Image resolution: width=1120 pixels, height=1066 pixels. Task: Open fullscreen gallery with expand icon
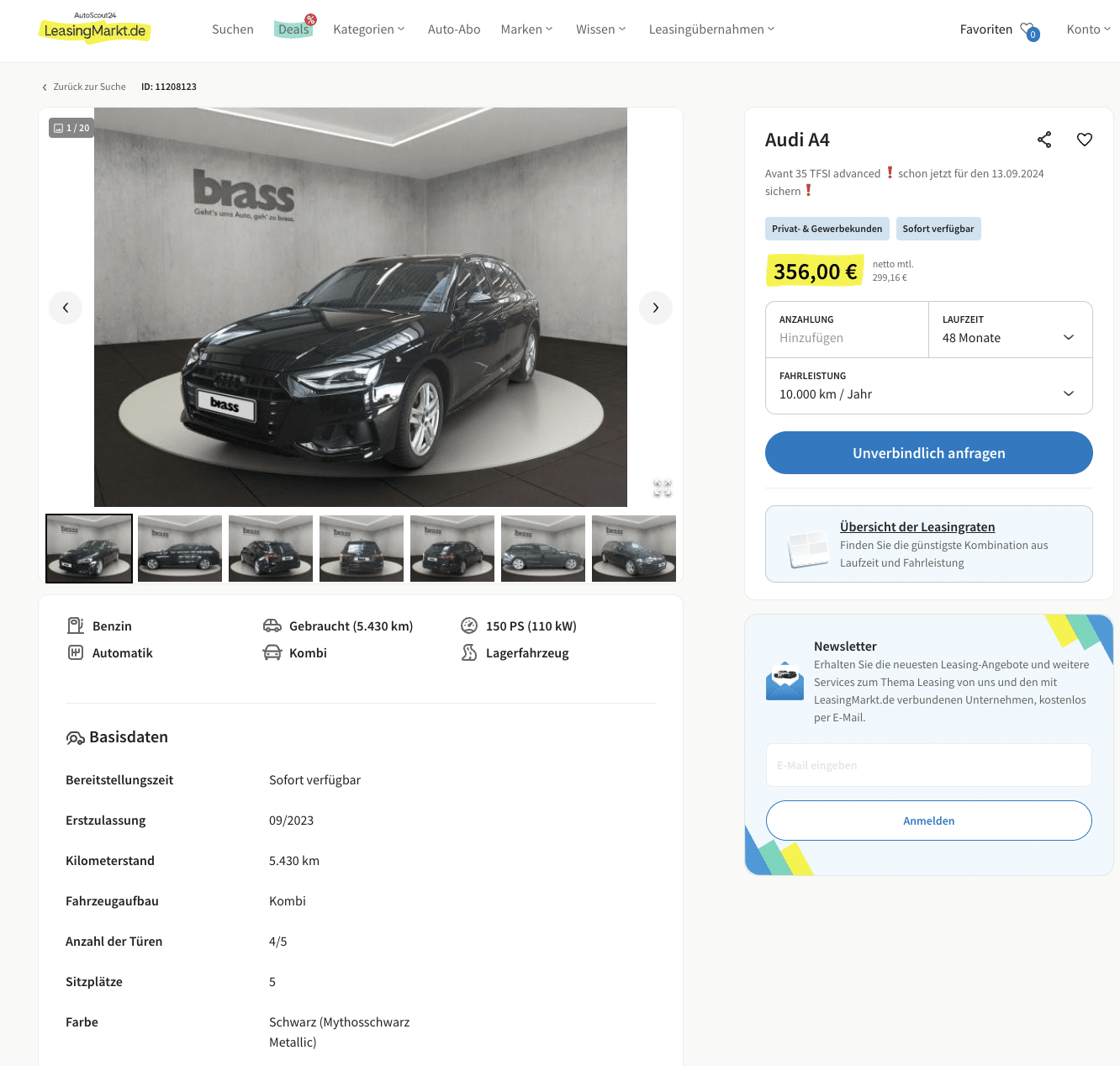point(663,488)
